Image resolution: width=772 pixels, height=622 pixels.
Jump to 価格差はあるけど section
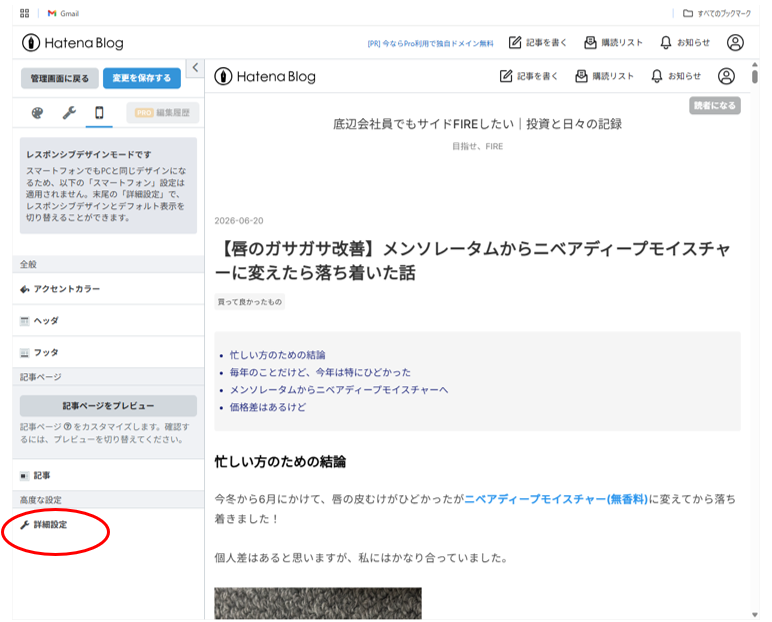pyautogui.click(x=268, y=407)
